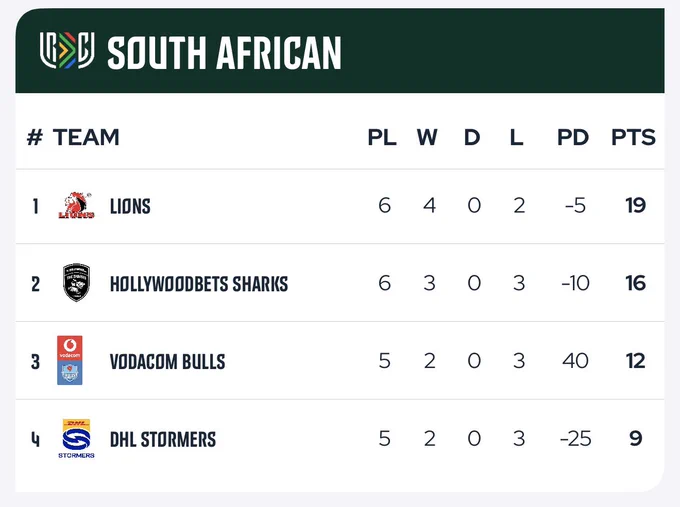Sort by the PTS column header
Image resolution: width=680 pixels, height=507 pixels.
click(633, 137)
